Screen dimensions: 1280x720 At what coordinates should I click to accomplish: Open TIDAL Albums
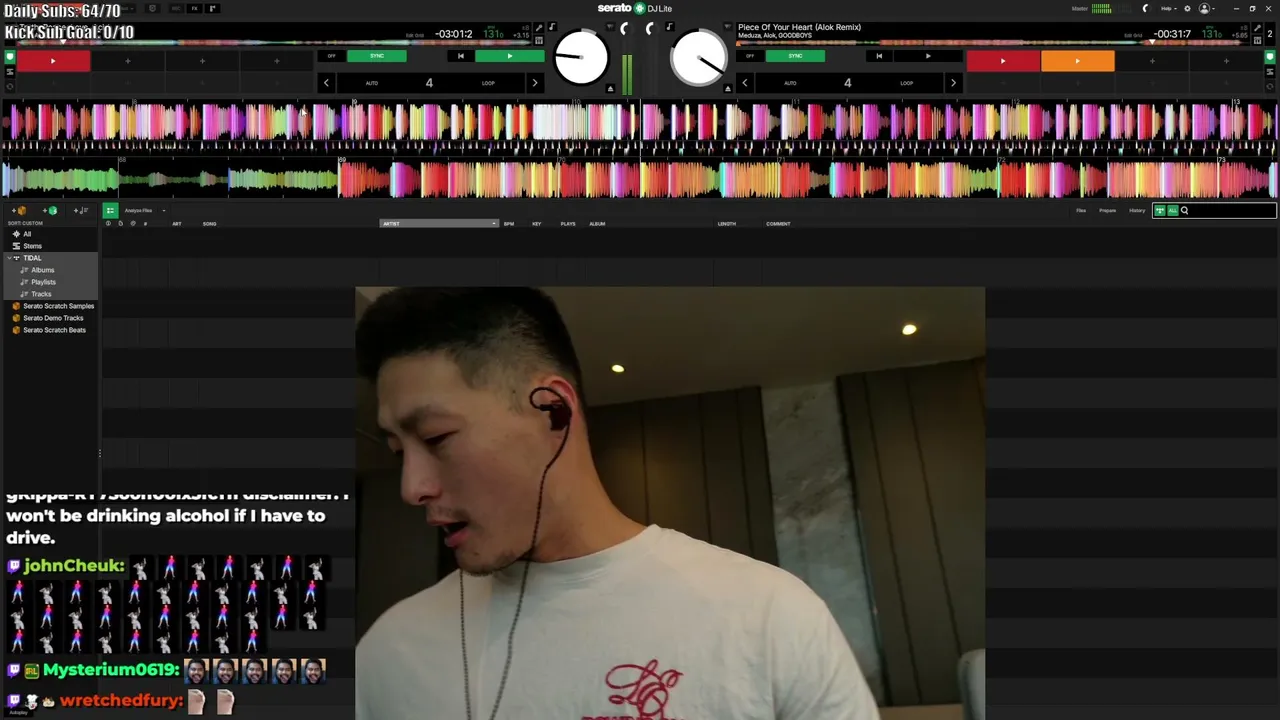tap(42, 270)
